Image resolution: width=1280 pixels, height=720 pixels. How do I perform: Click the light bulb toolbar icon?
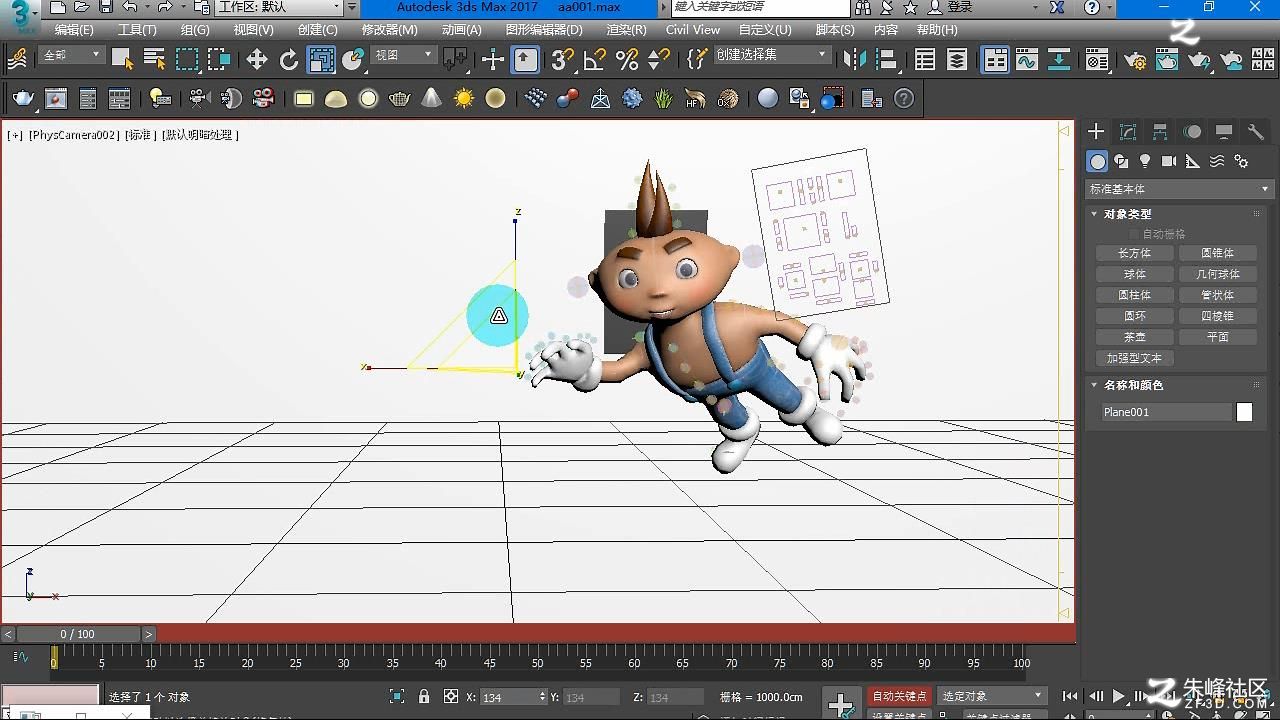point(159,98)
